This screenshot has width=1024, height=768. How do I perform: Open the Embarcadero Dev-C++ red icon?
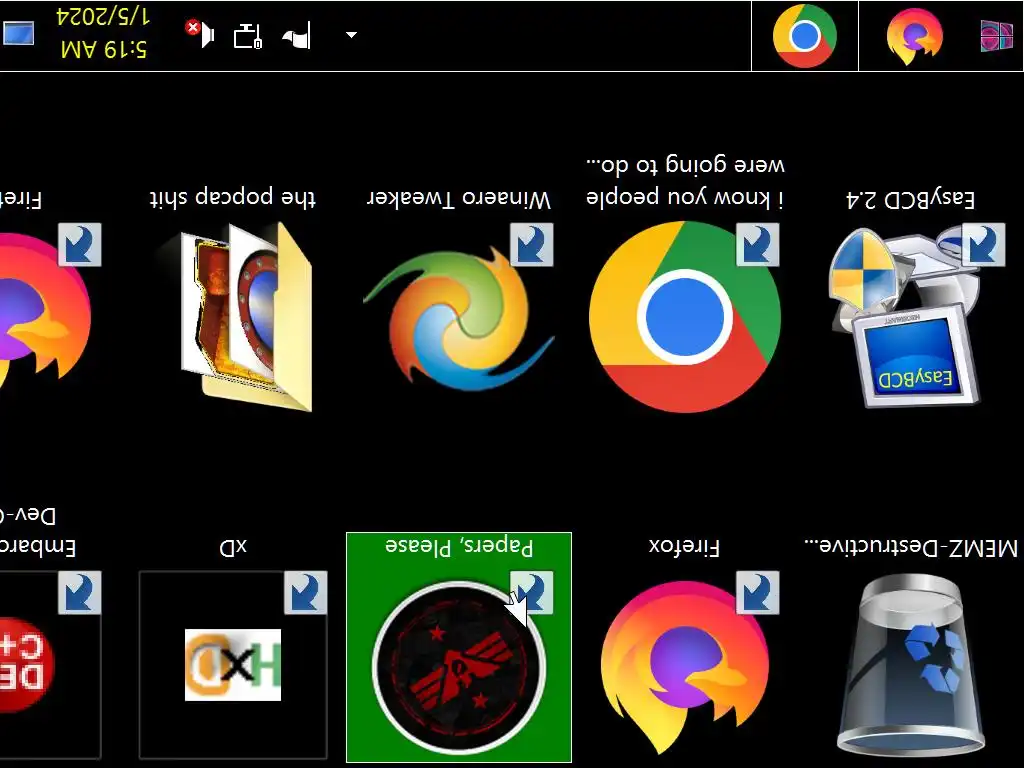click(x=26, y=665)
